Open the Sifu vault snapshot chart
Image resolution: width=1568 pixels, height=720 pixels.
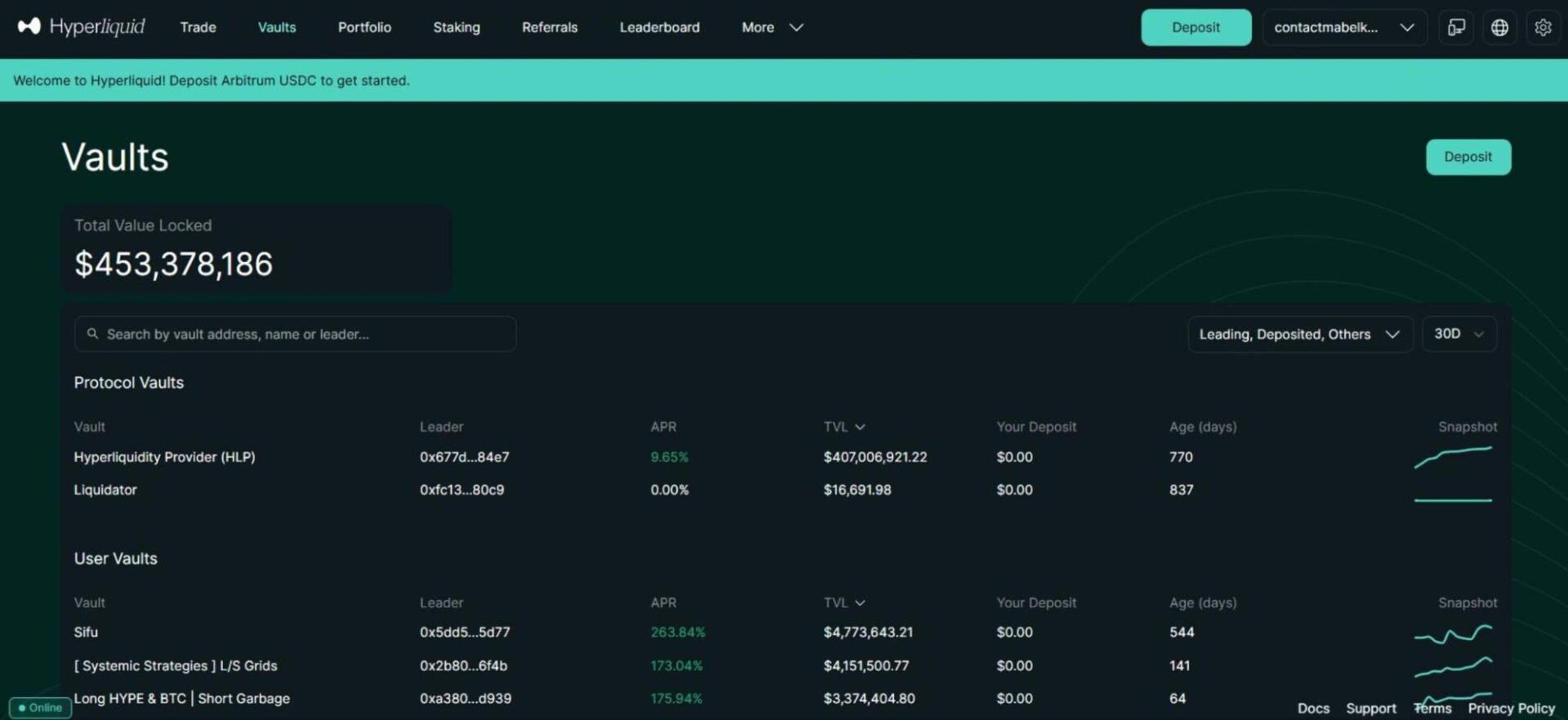click(x=1453, y=633)
